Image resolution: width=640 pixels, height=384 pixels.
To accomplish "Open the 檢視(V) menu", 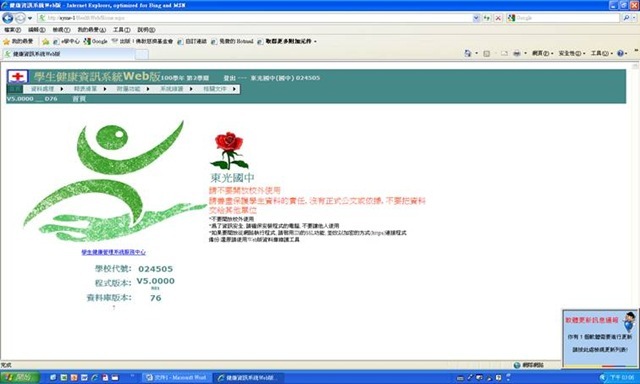I will tap(61, 30).
